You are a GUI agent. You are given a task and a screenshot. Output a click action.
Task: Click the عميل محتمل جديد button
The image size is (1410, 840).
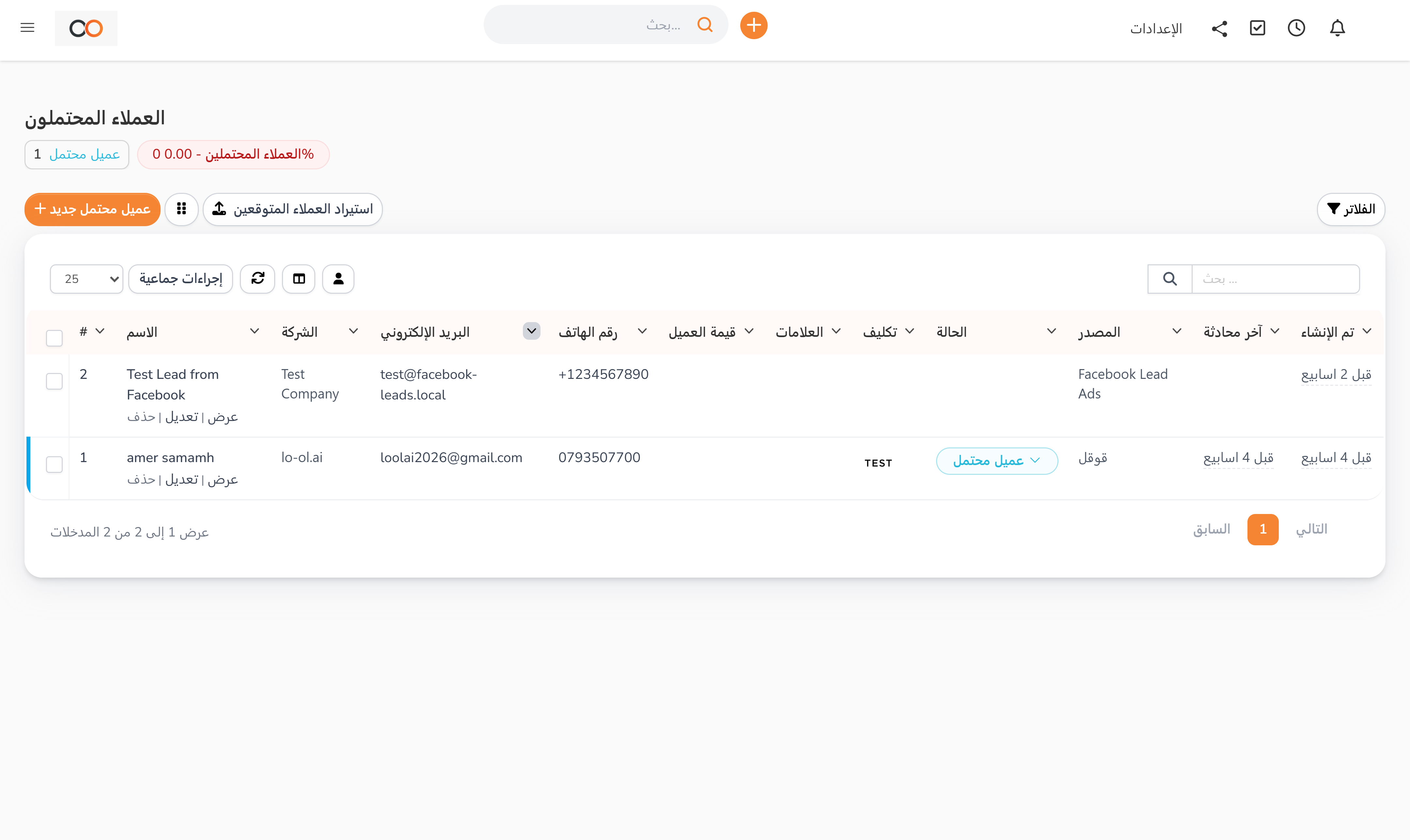[92, 210]
